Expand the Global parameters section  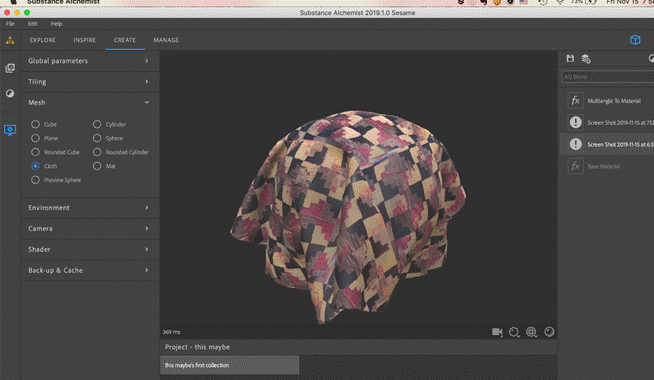pyautogui.click(x=89, y=61)
